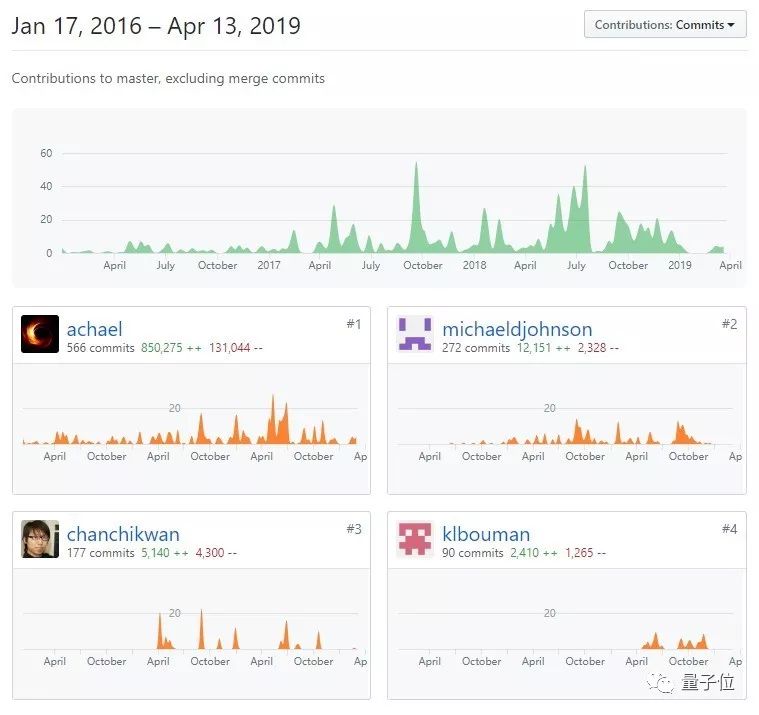This screenshot has height=715, width=759.
Task: View achael's 566 commits
Action: tap(101, 348)
